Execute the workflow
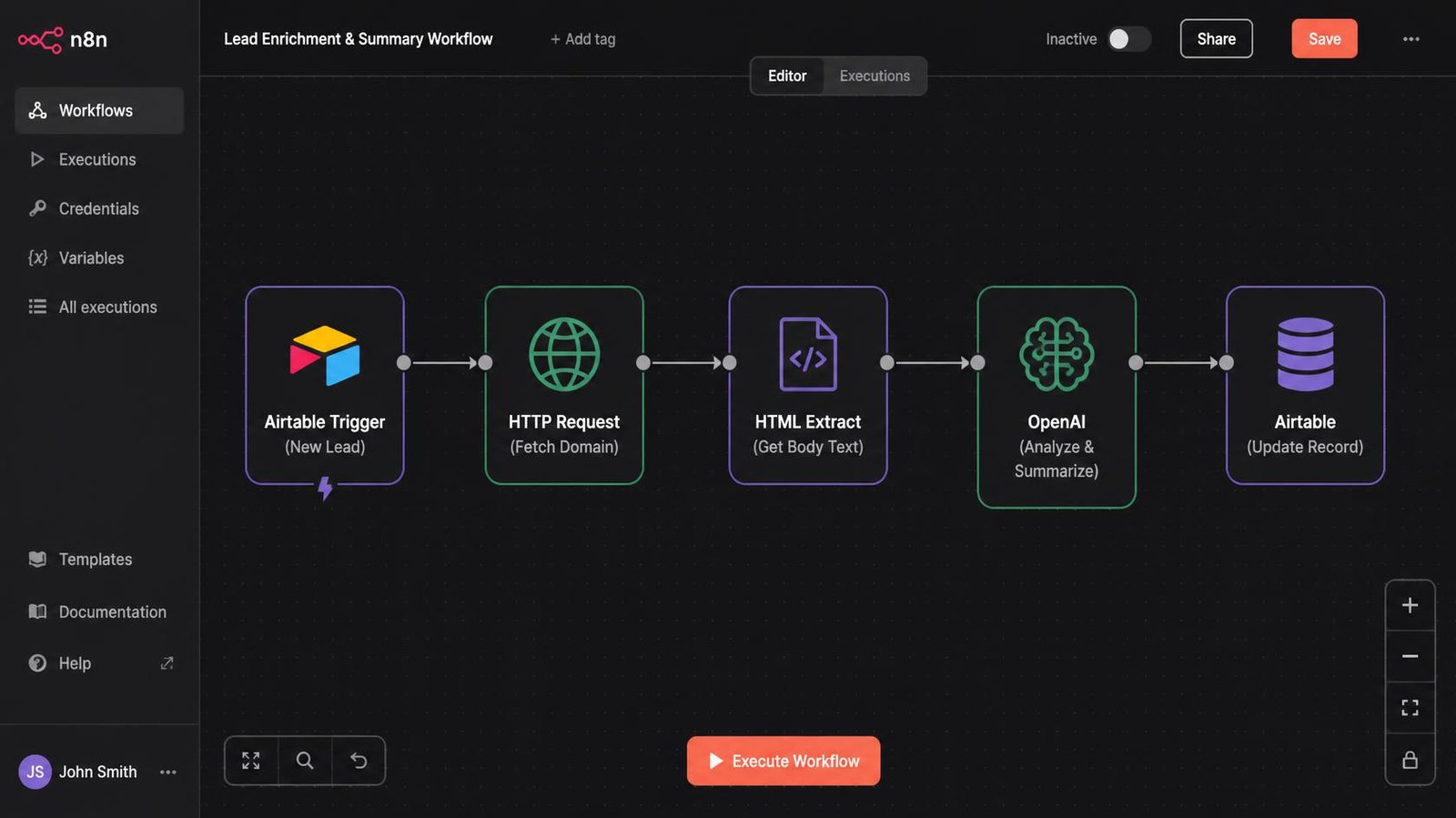The image size is (1456, 818). tap(784, 761)
